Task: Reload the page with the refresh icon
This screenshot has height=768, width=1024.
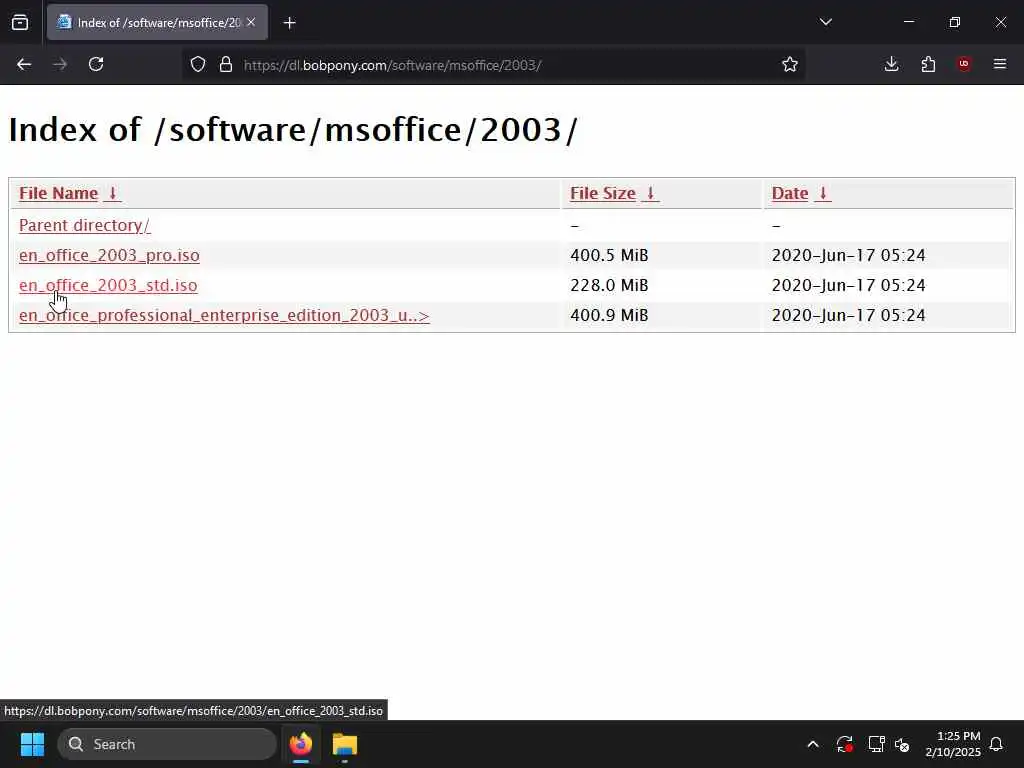Action: 96,64
